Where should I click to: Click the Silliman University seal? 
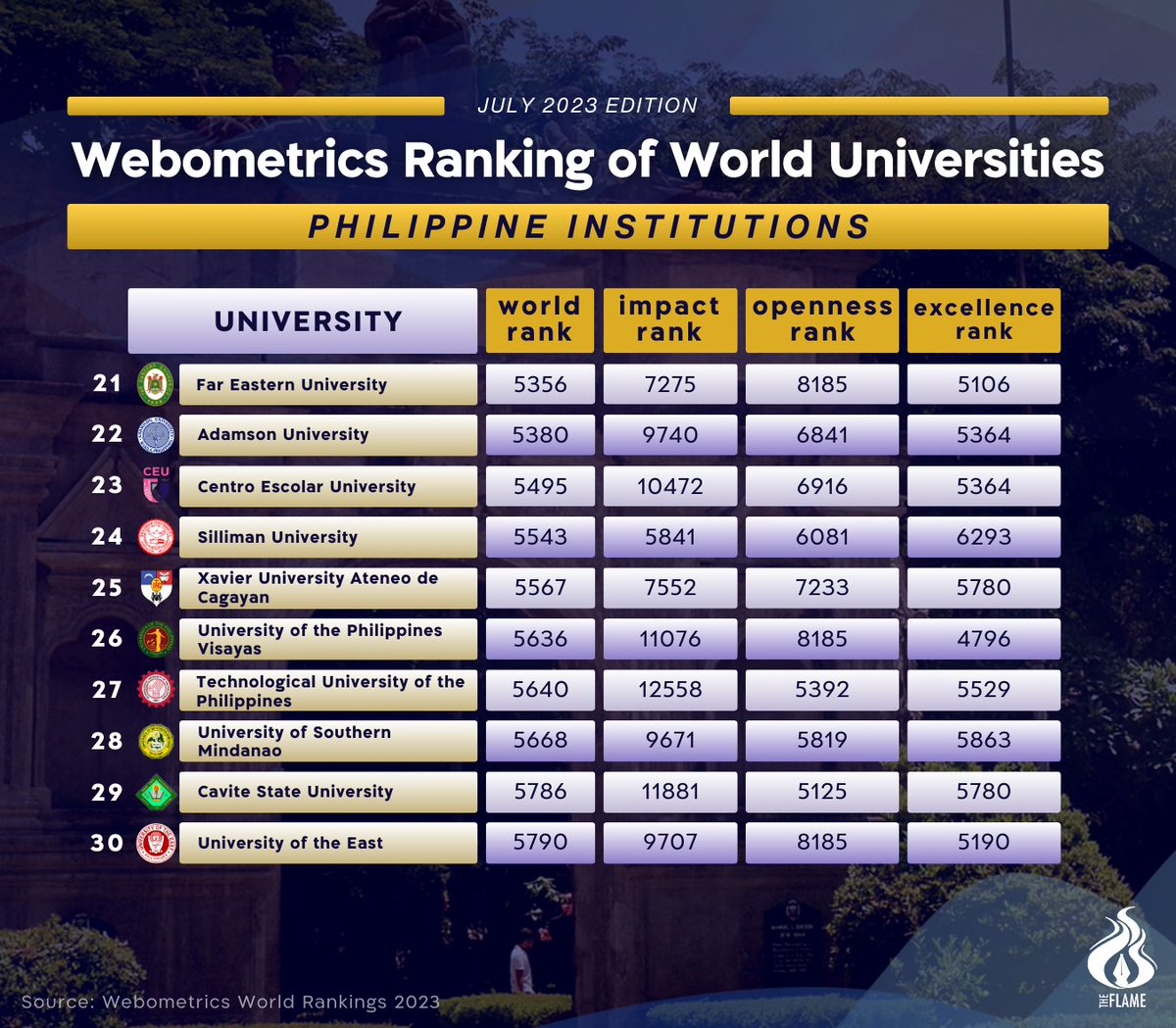(x=156, y=537)
